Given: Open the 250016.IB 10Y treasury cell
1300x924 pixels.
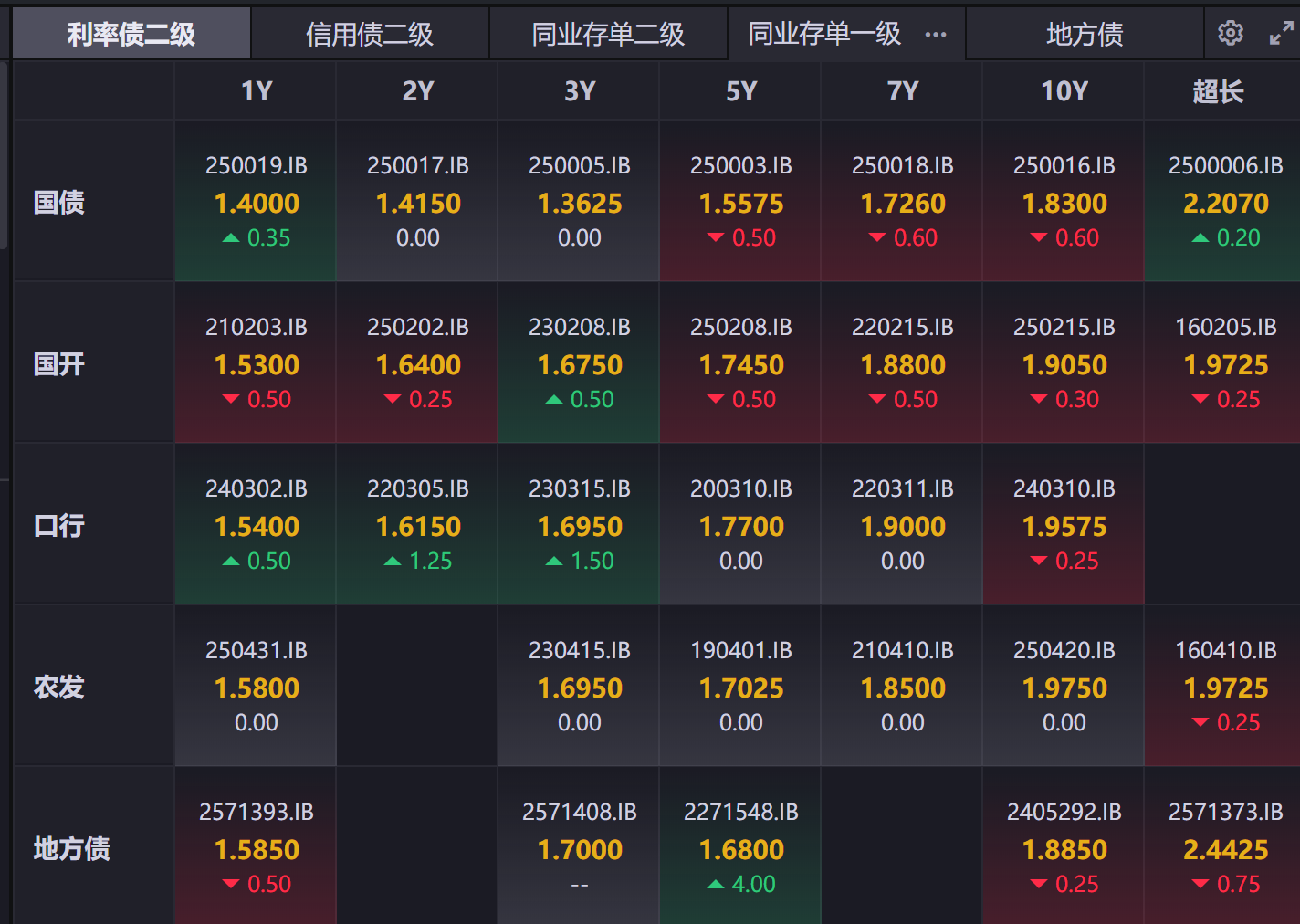Looking at the screenshot, I should click(1064, 201).
